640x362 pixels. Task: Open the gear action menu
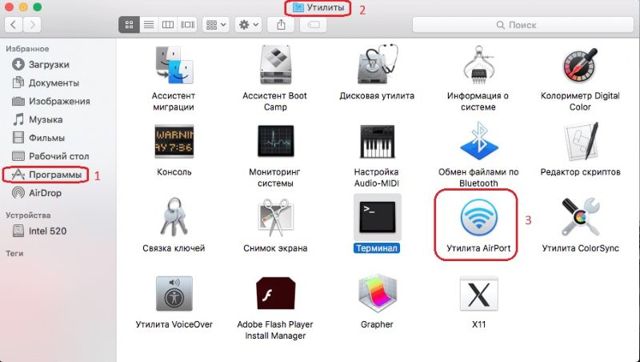(248, 25)
